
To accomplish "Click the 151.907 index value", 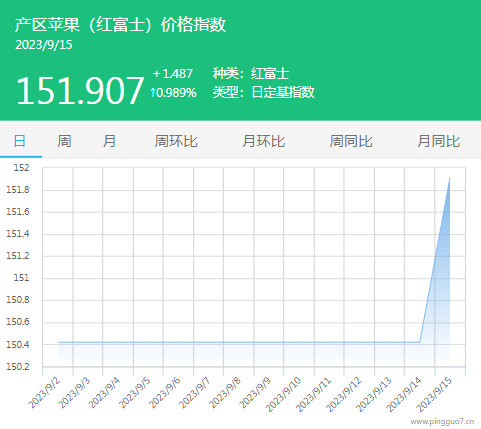I will point(80,90).
